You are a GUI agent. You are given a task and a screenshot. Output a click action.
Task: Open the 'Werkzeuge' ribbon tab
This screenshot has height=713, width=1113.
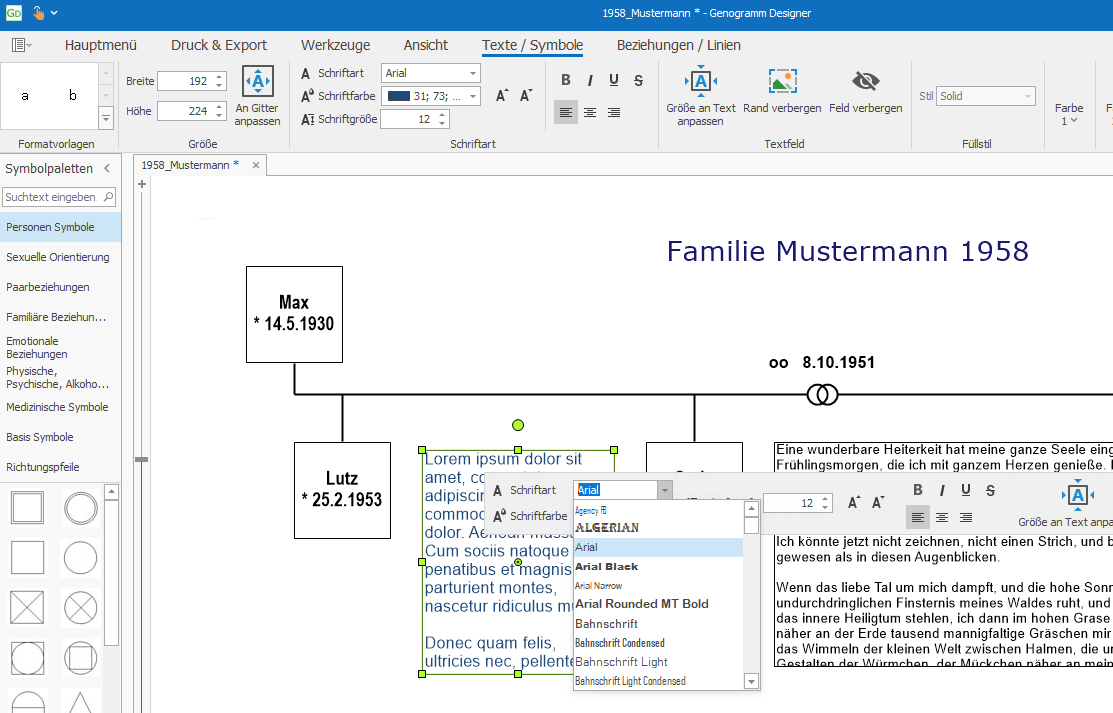pyautogui.click(x=335, y=45)
